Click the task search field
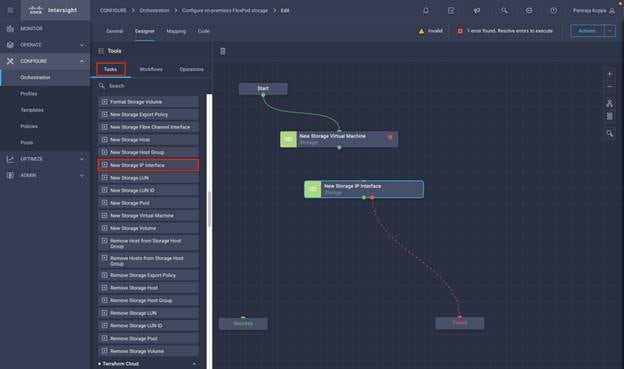The width and height of the screenshot is (624, 369). [x=153, y=86]
